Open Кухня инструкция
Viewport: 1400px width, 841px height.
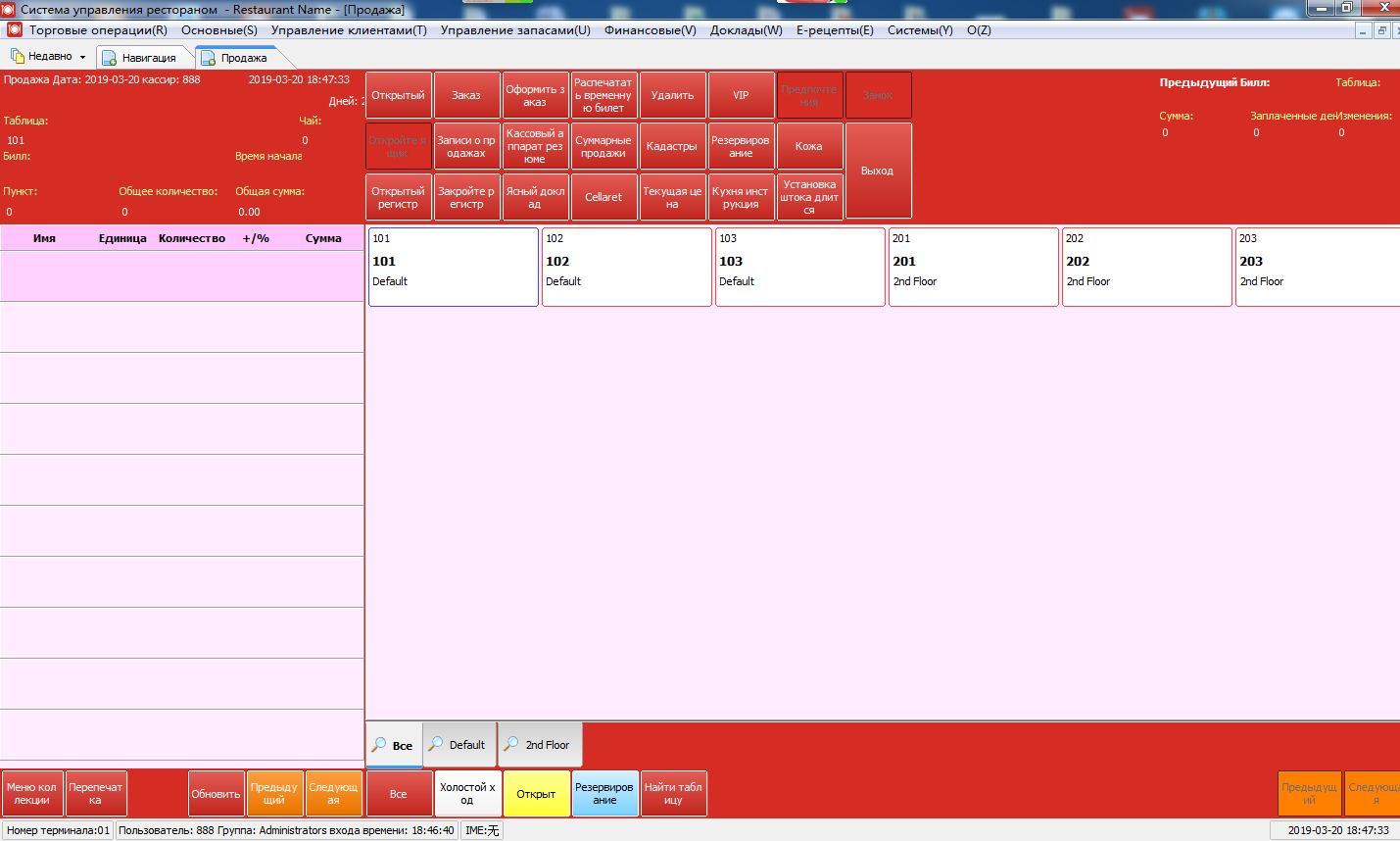coord(741,197)
